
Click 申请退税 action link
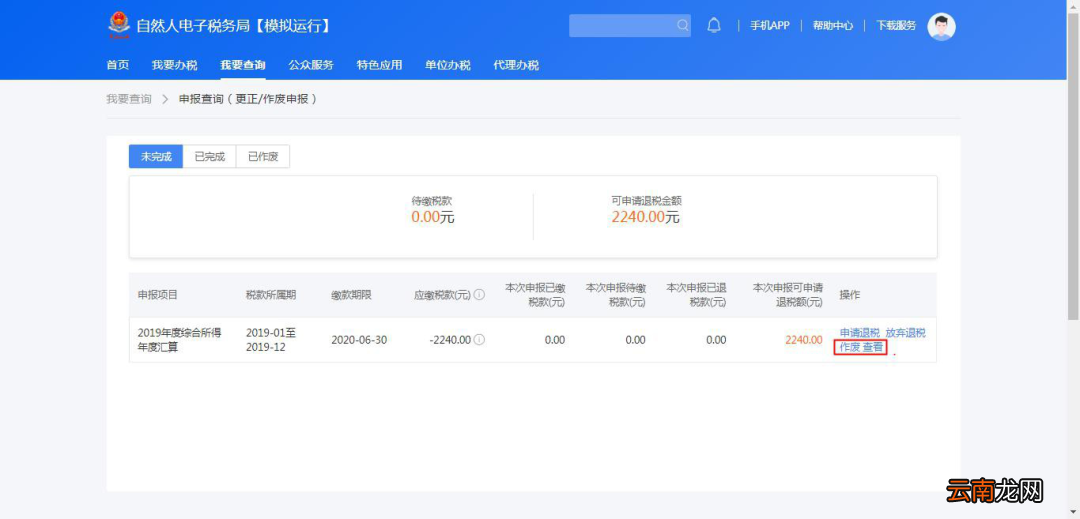[x=860, y=333]
